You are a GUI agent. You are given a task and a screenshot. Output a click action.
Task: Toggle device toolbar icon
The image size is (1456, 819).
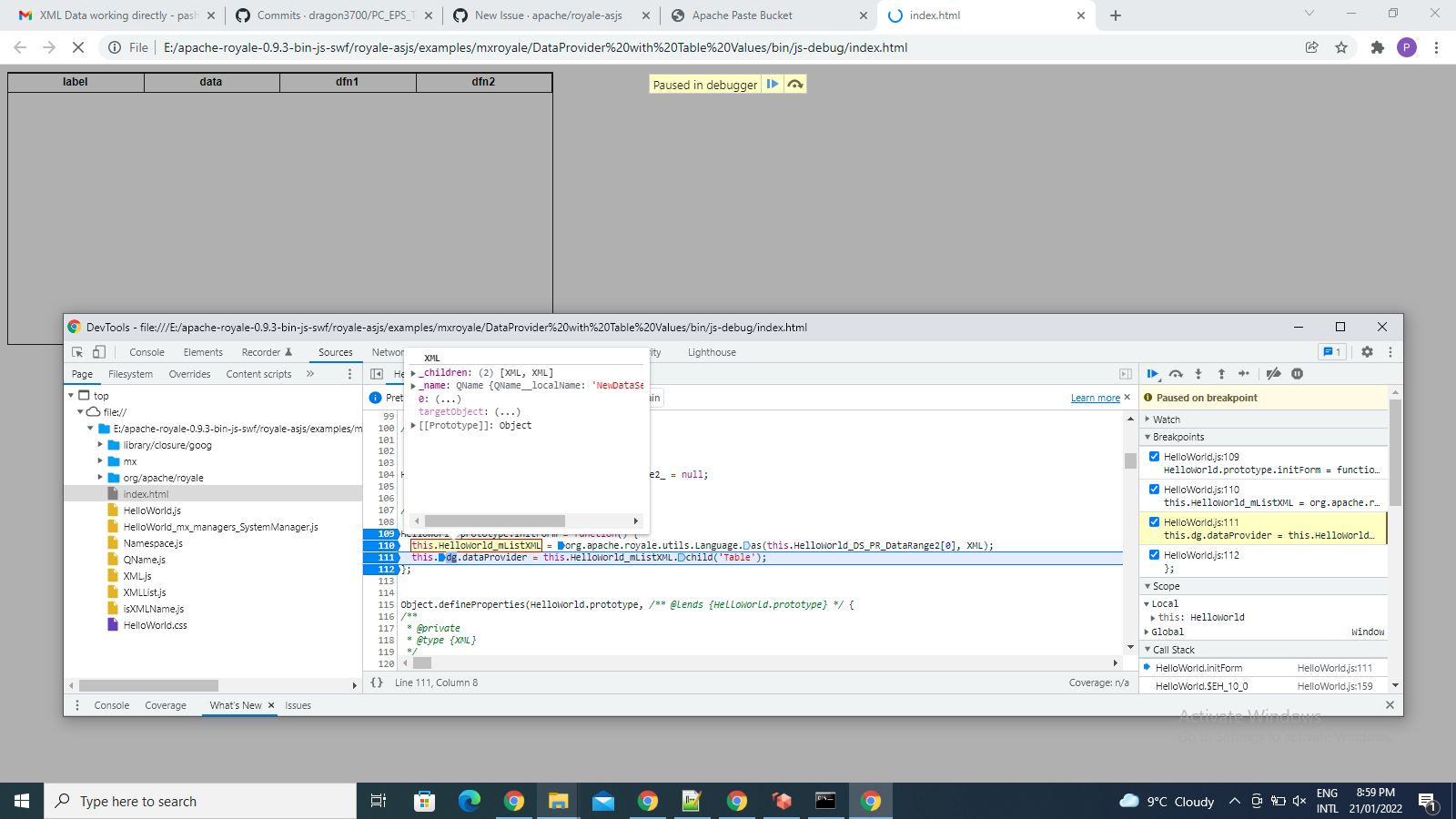(x=99, y=352)
